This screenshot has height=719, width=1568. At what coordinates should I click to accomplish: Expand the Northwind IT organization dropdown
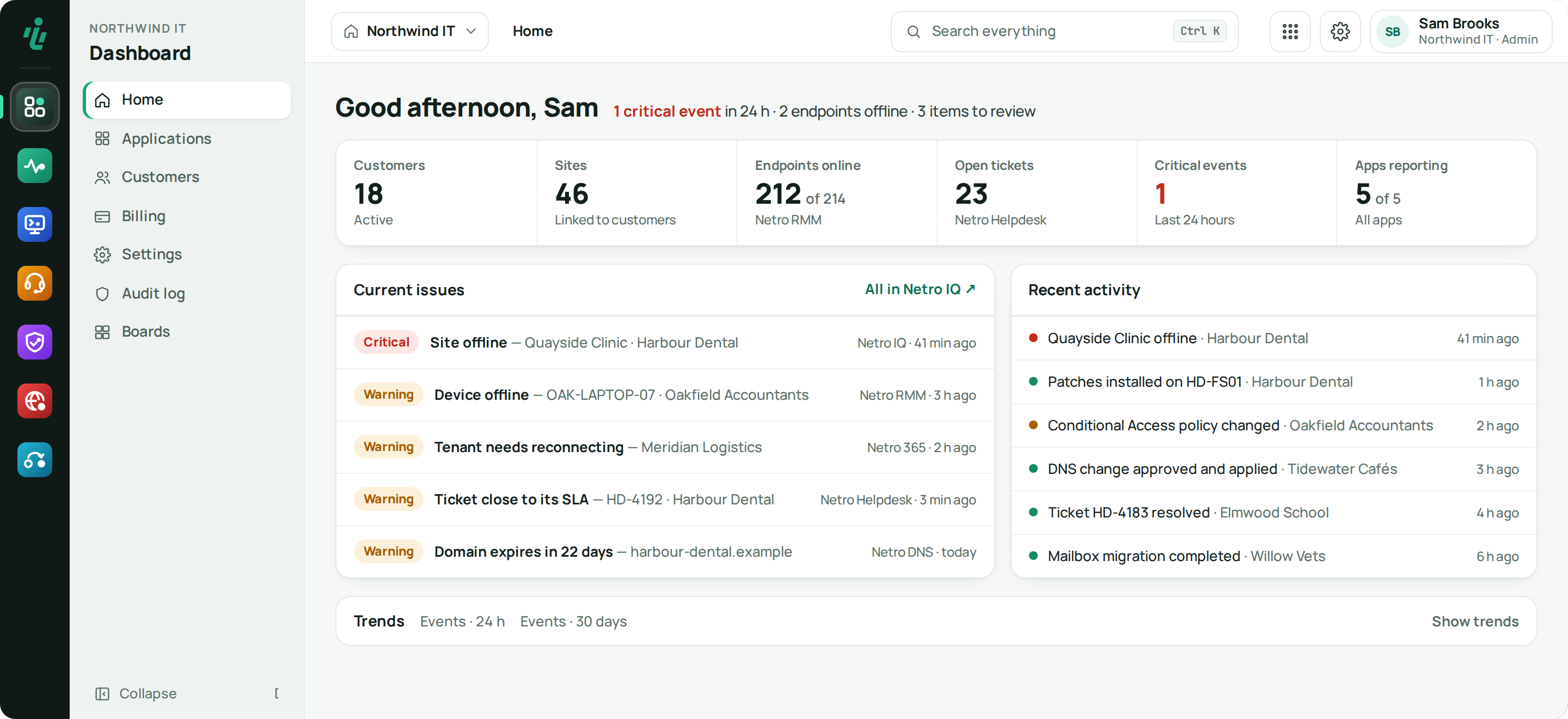pyautogui.click(x=409, y=32)
